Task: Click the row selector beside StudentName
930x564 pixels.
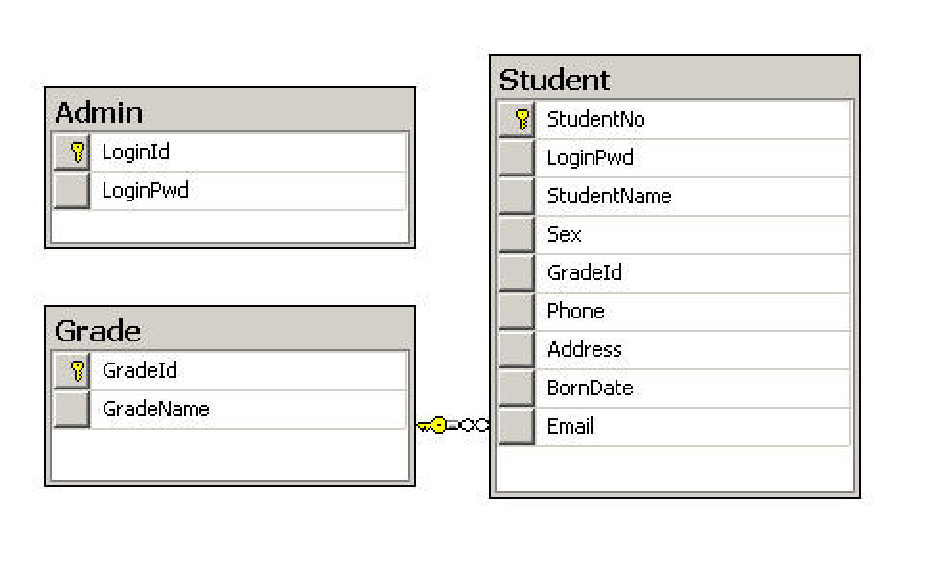Action: coord(517,196)
